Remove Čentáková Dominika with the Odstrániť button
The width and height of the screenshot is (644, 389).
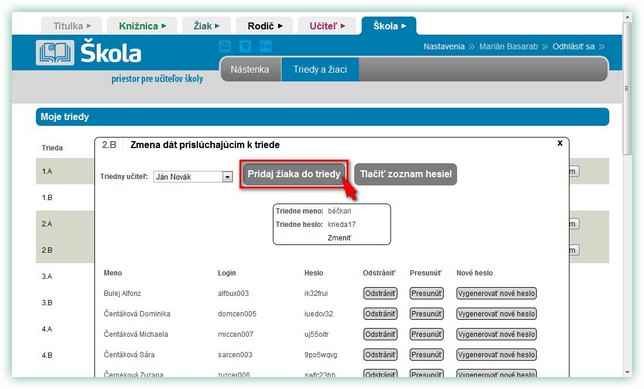click(x=380, y=314)
